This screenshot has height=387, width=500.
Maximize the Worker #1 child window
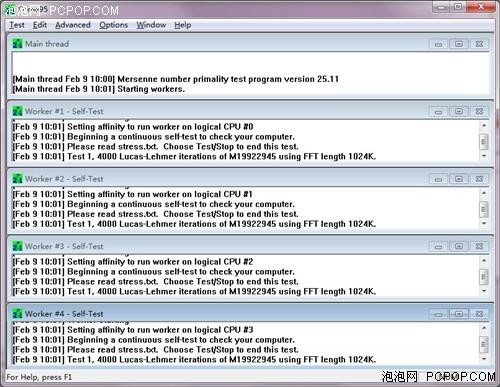pyautogui.click(x=459, y=111)
